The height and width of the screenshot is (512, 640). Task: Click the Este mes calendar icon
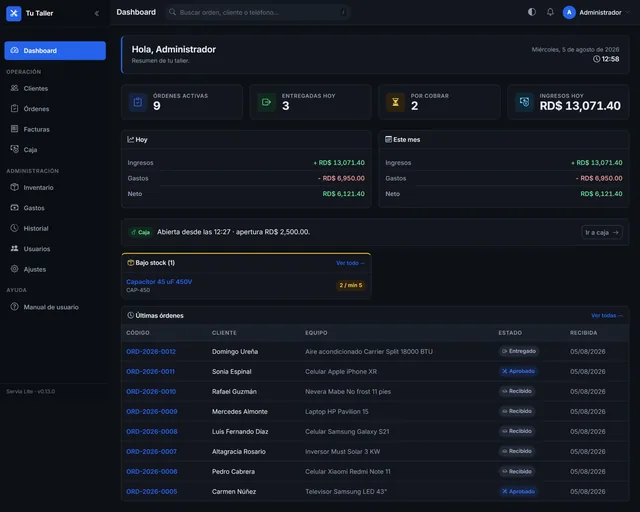[389, 139]
